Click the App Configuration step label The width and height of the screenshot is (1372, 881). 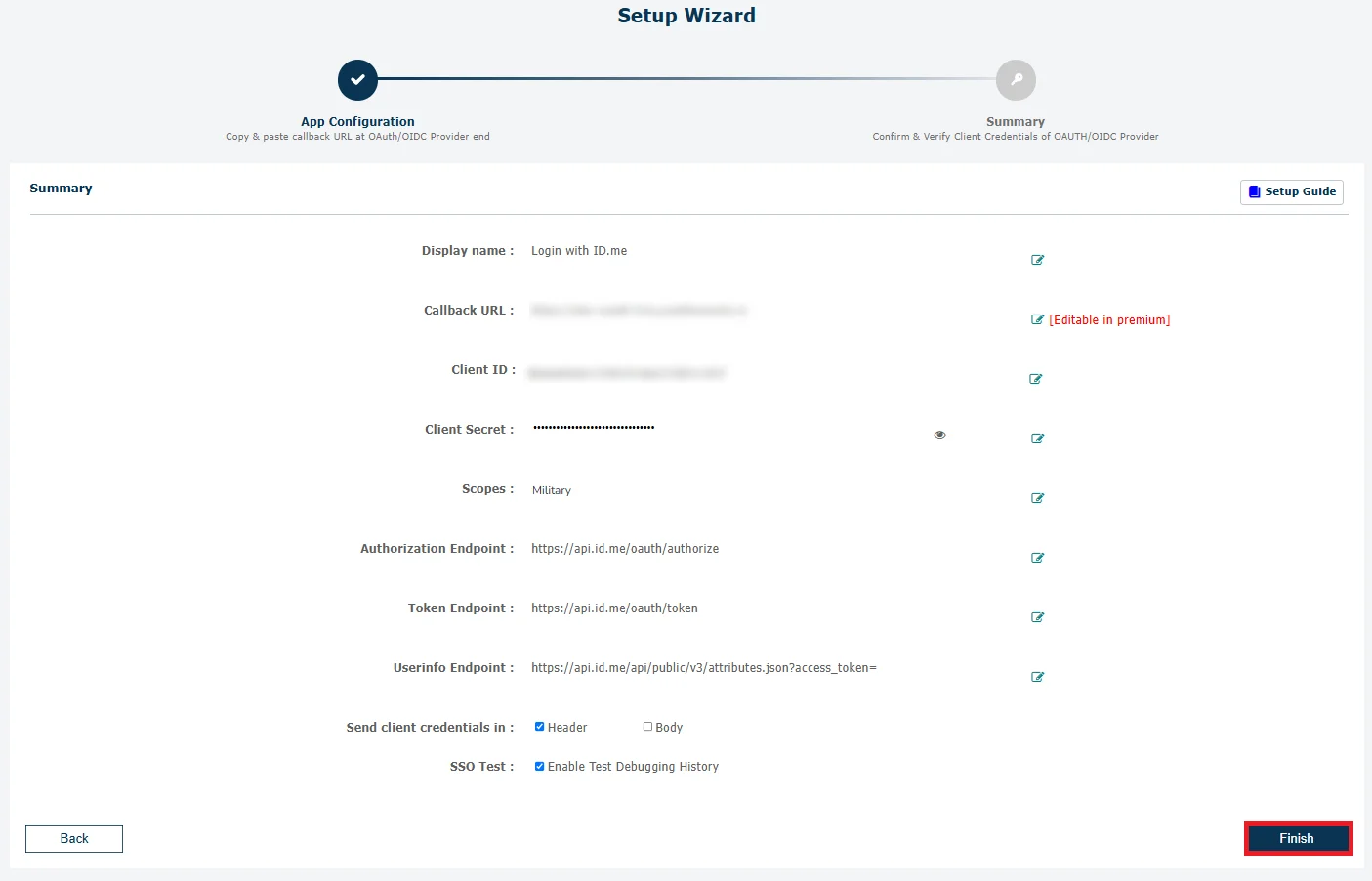pos(357,122)
